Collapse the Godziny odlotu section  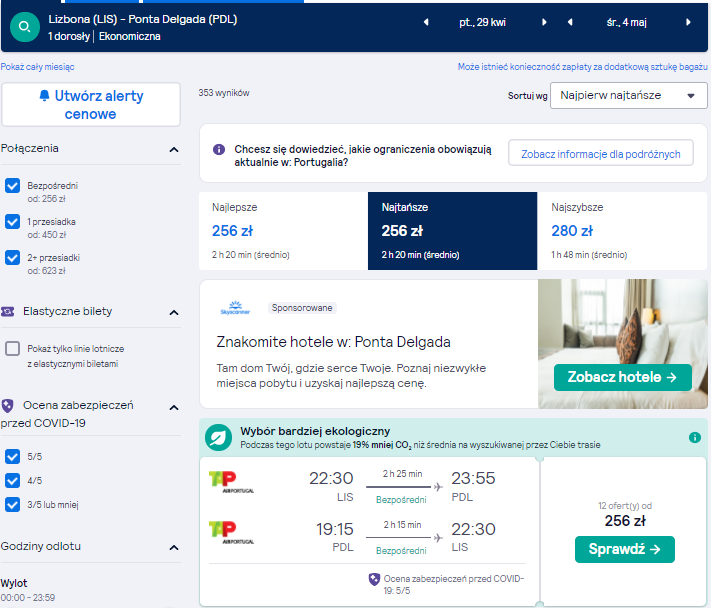click(x=174, y=548)
